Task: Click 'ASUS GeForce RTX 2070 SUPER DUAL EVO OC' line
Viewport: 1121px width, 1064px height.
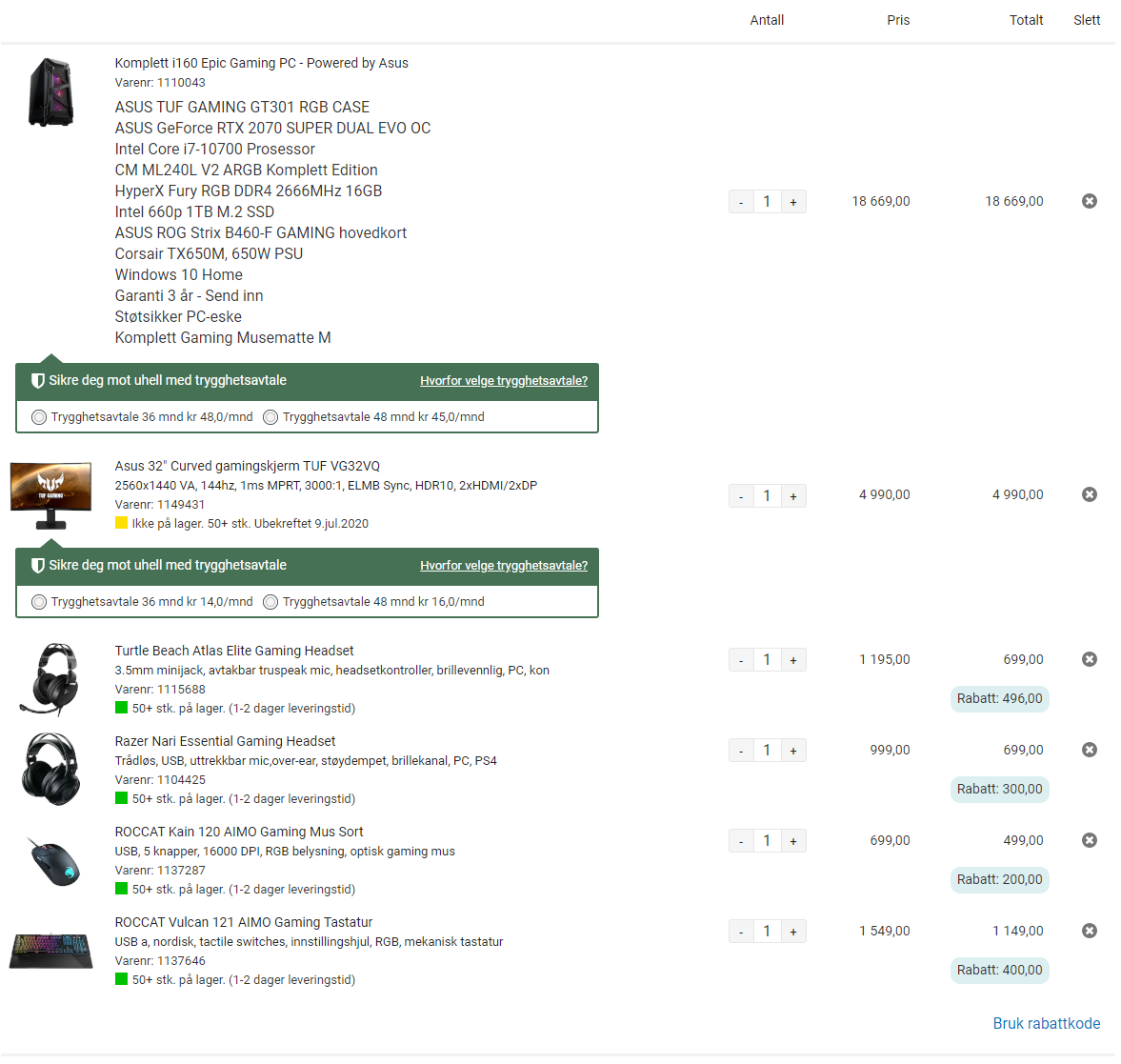Action: pyautogui.click(x=272, y=128)
